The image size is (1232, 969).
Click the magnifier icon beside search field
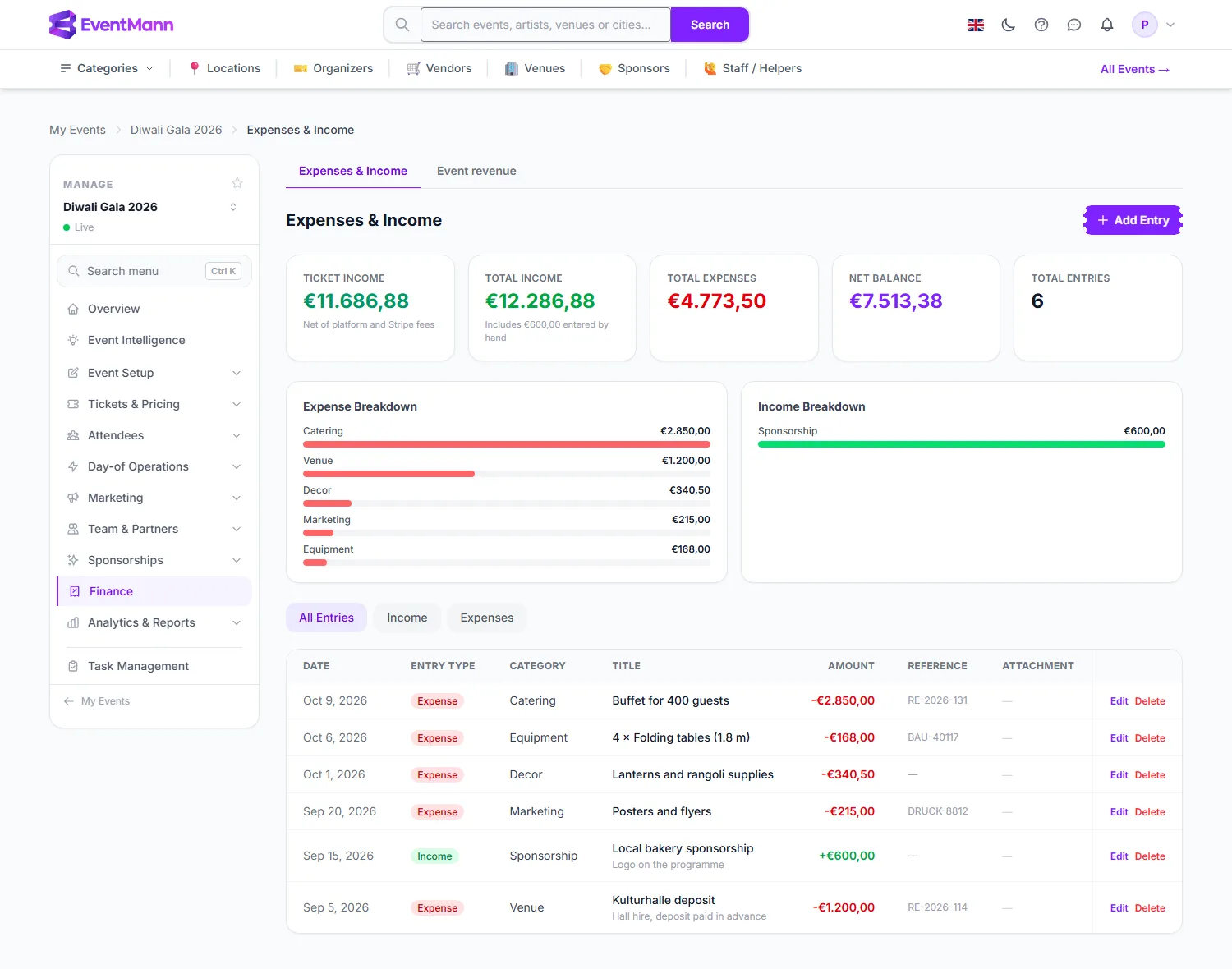(x=402, y=25)
